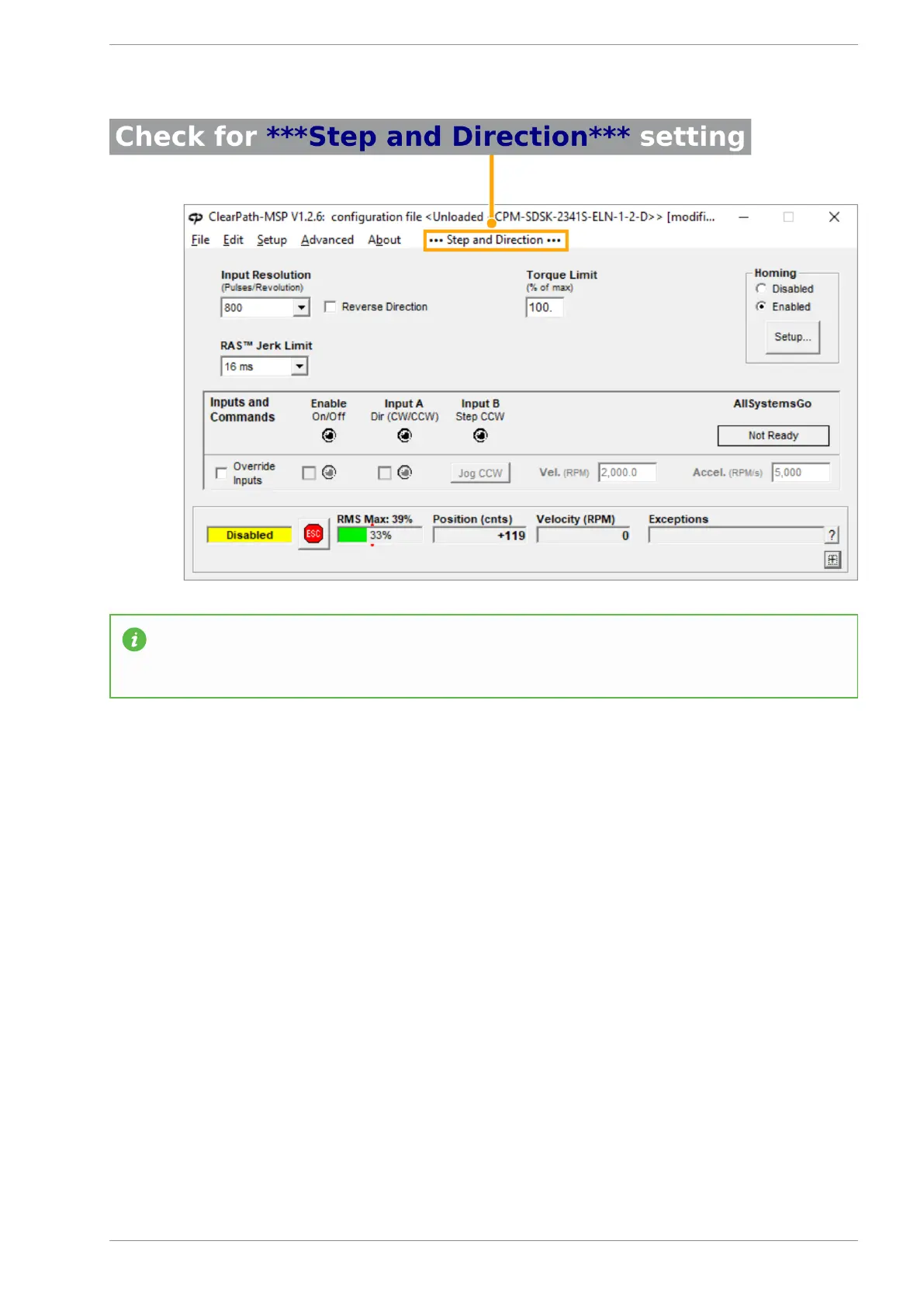Select the Homing Enabled radio button
Screen dimensions: 924x1307
pos(761,307)
